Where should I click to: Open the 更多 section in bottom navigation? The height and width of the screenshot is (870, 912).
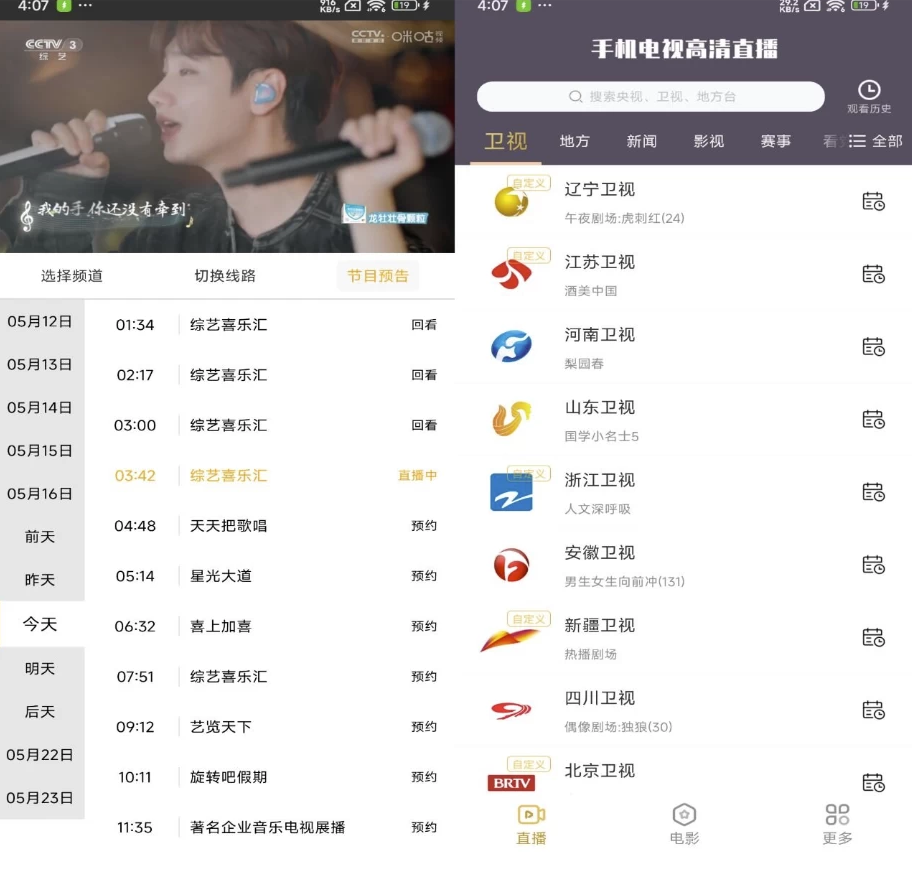point(837,823)
